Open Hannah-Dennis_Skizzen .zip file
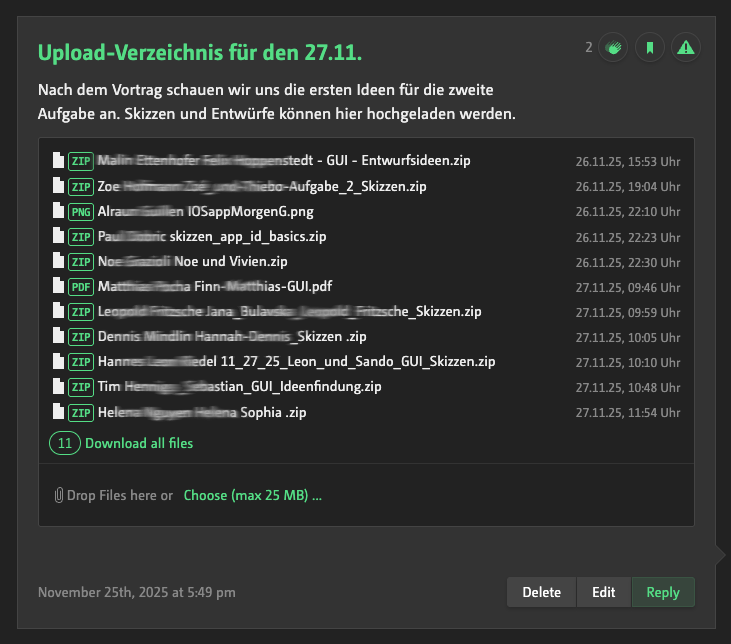This screenshot has height=644, width=731. 232,337
